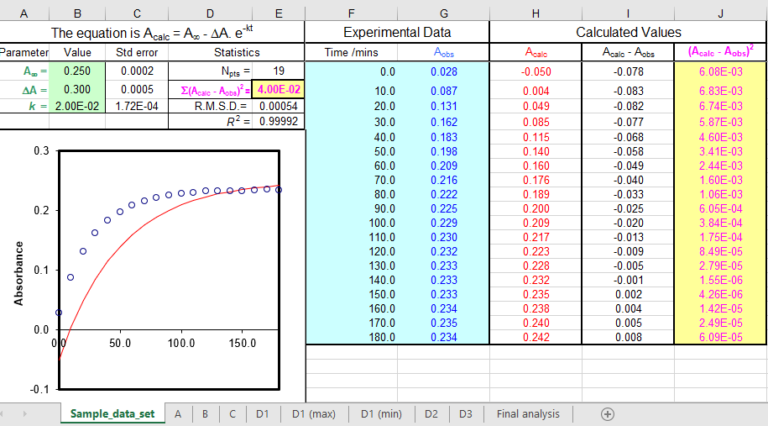The height and width of the screenshot is (426, 768).
Task: Switch to sheet tab C
Action: coord(232,414)
